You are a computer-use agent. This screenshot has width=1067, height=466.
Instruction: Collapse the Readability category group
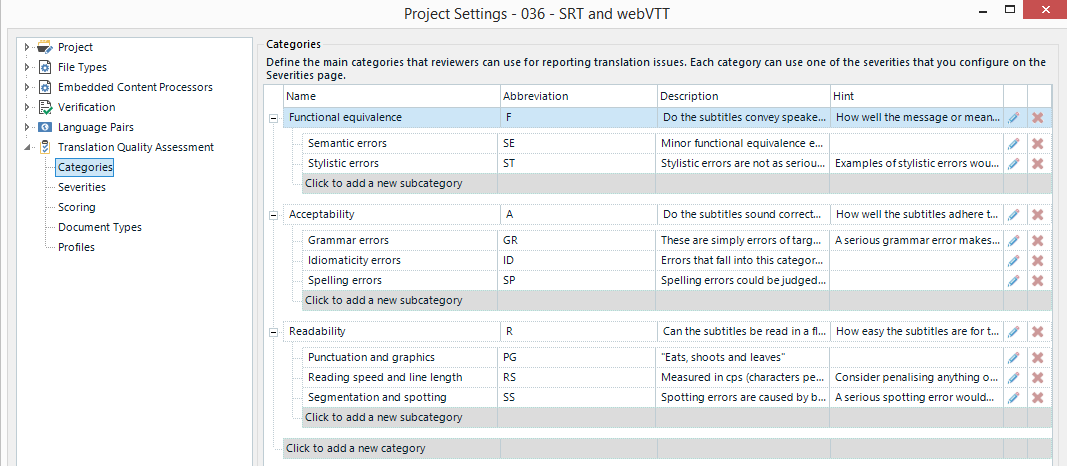pyautogui.click(x=274, y=332)
